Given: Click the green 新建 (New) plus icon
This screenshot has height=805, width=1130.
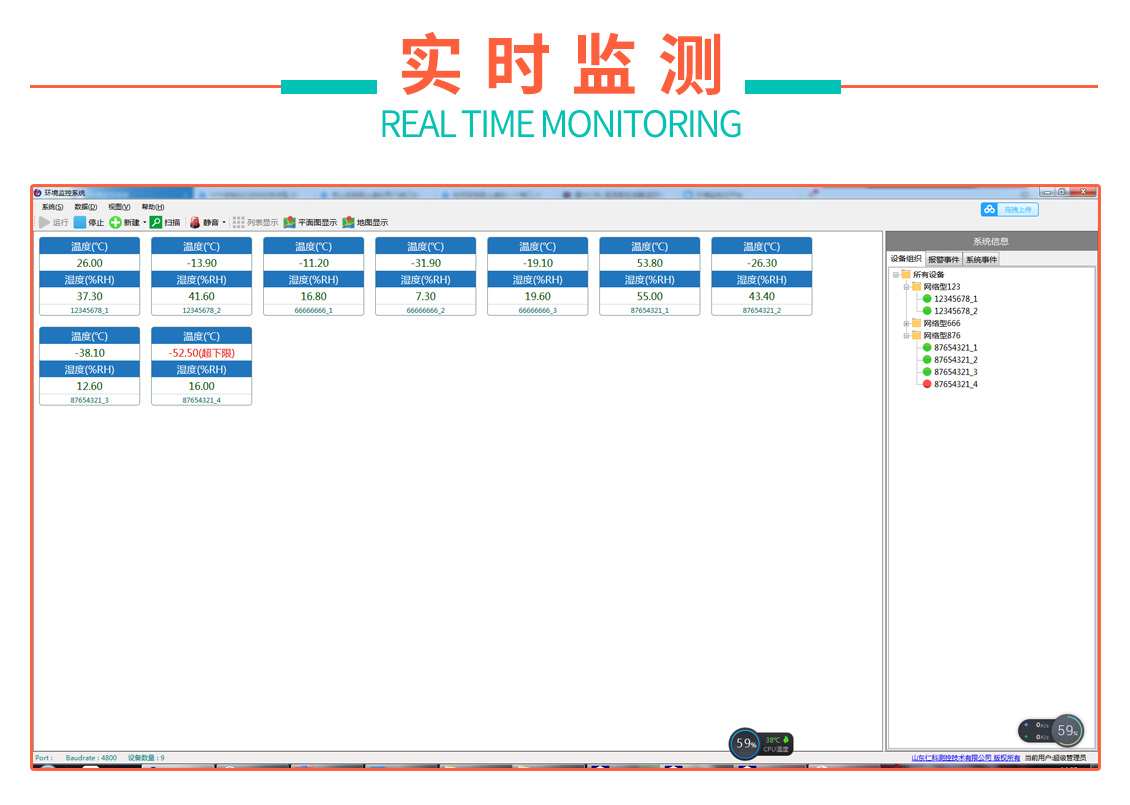Looking at the screenshot, I should (x=116, y=222).
